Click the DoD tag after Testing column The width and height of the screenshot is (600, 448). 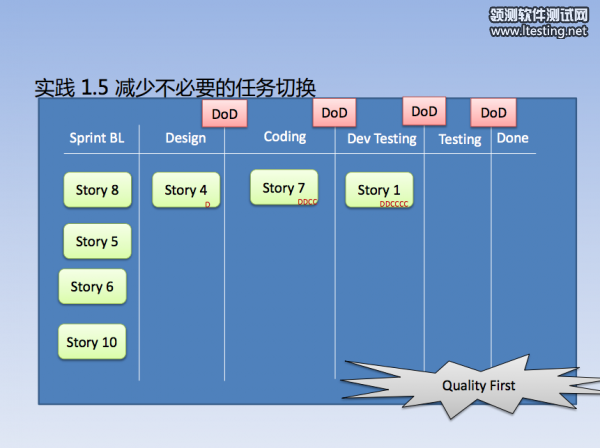[494, 112]
